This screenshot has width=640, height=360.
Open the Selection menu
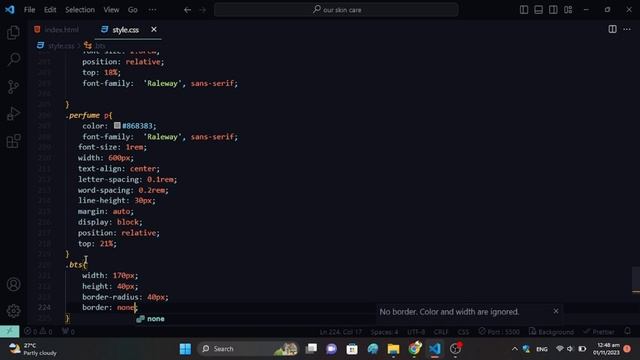80,10
